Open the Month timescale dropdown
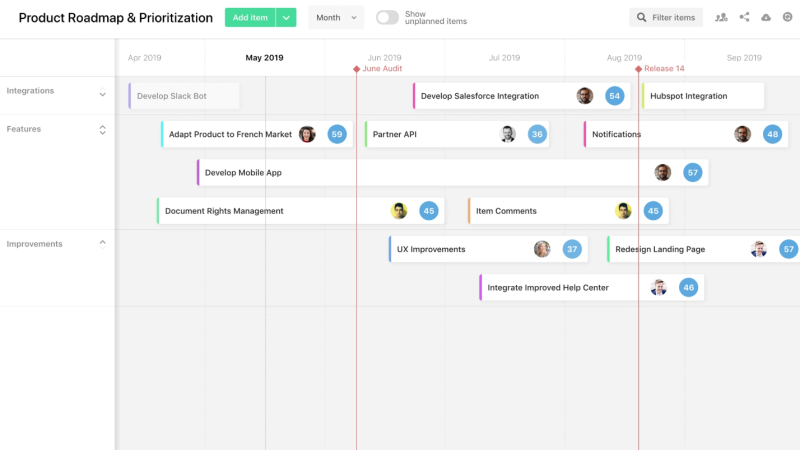The height and width of the screenshot is (450, 800). [336, 18]
